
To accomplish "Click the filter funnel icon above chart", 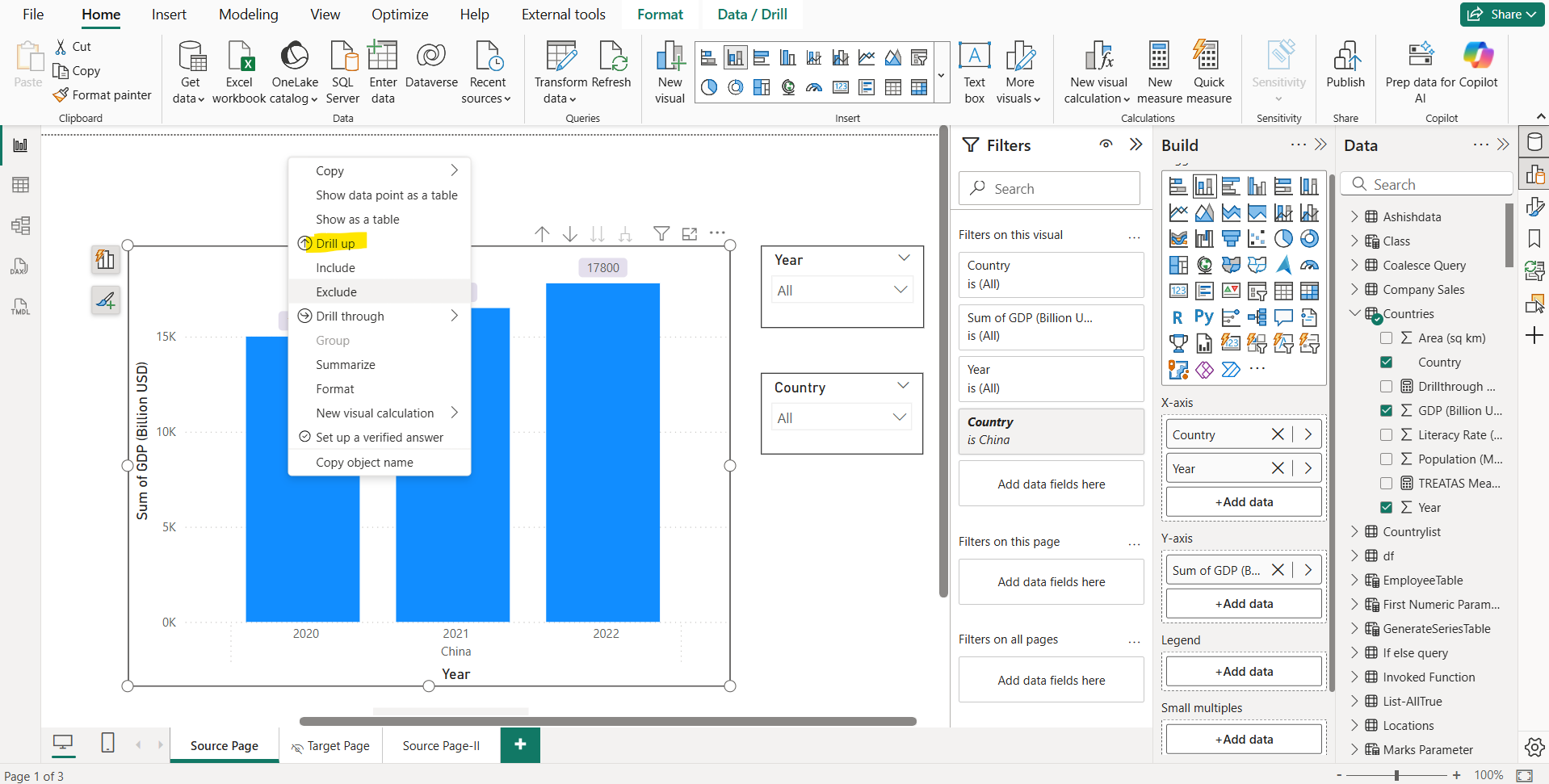I will coord(661,234).
